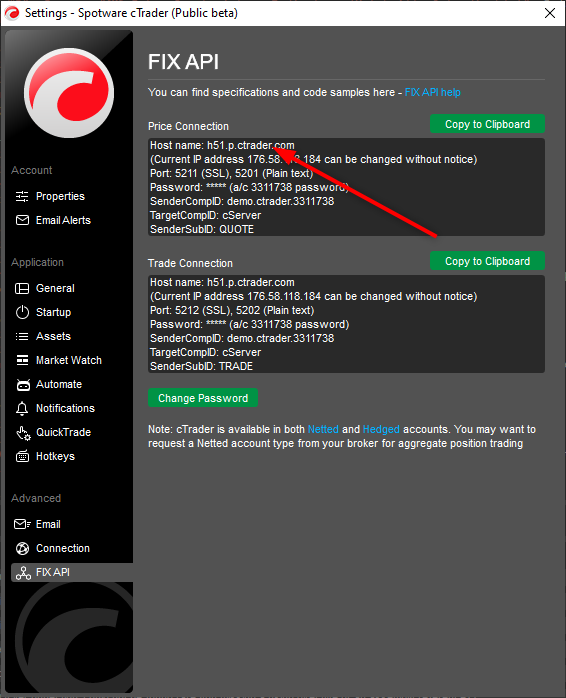Click Trade Connection 'SenderSubID: TRADE' line
This screenshot has width=566, height=698.
pyautogui.click(x=201, y=367)
